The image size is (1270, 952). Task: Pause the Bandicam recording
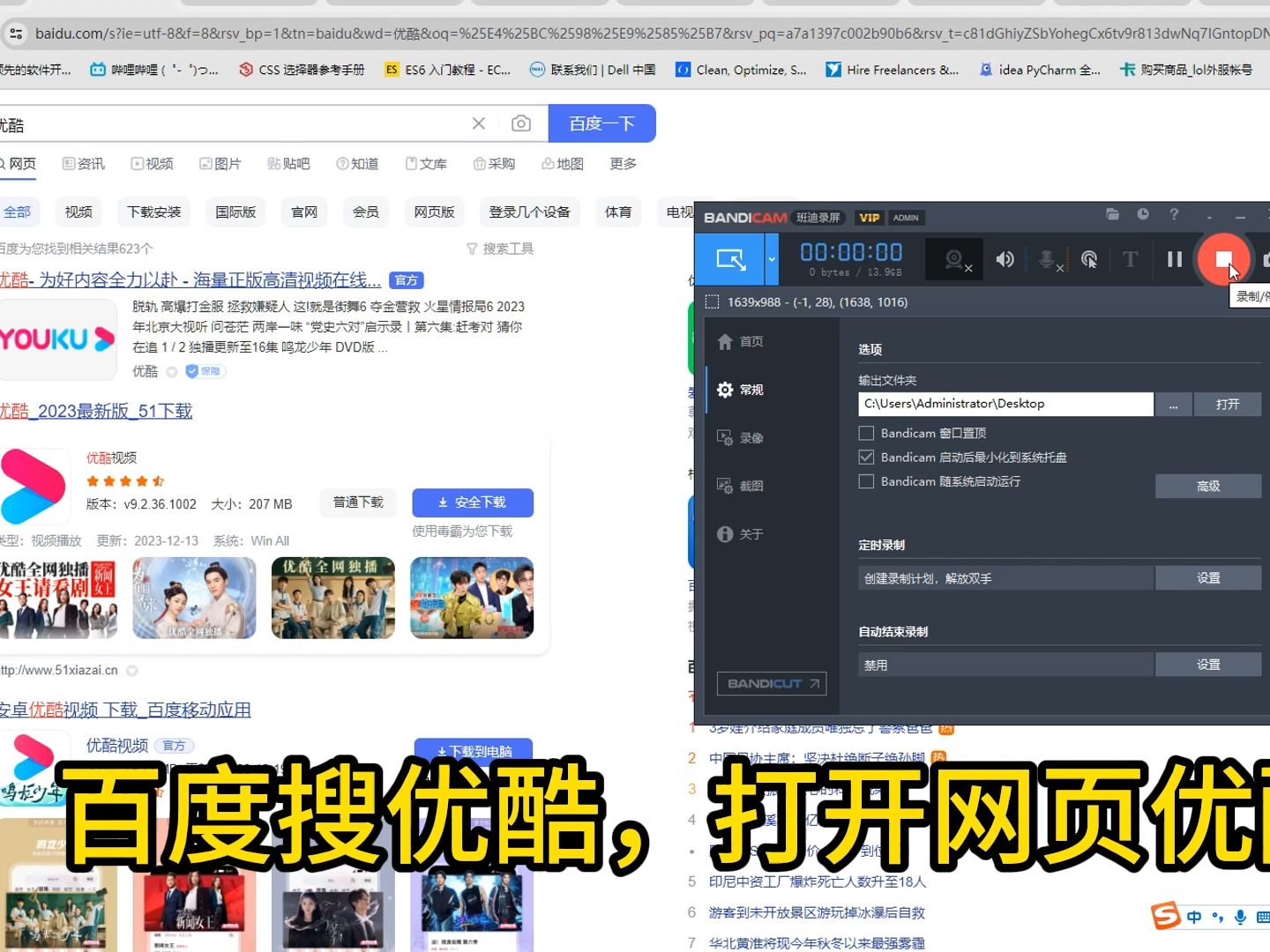[1174, 259]
